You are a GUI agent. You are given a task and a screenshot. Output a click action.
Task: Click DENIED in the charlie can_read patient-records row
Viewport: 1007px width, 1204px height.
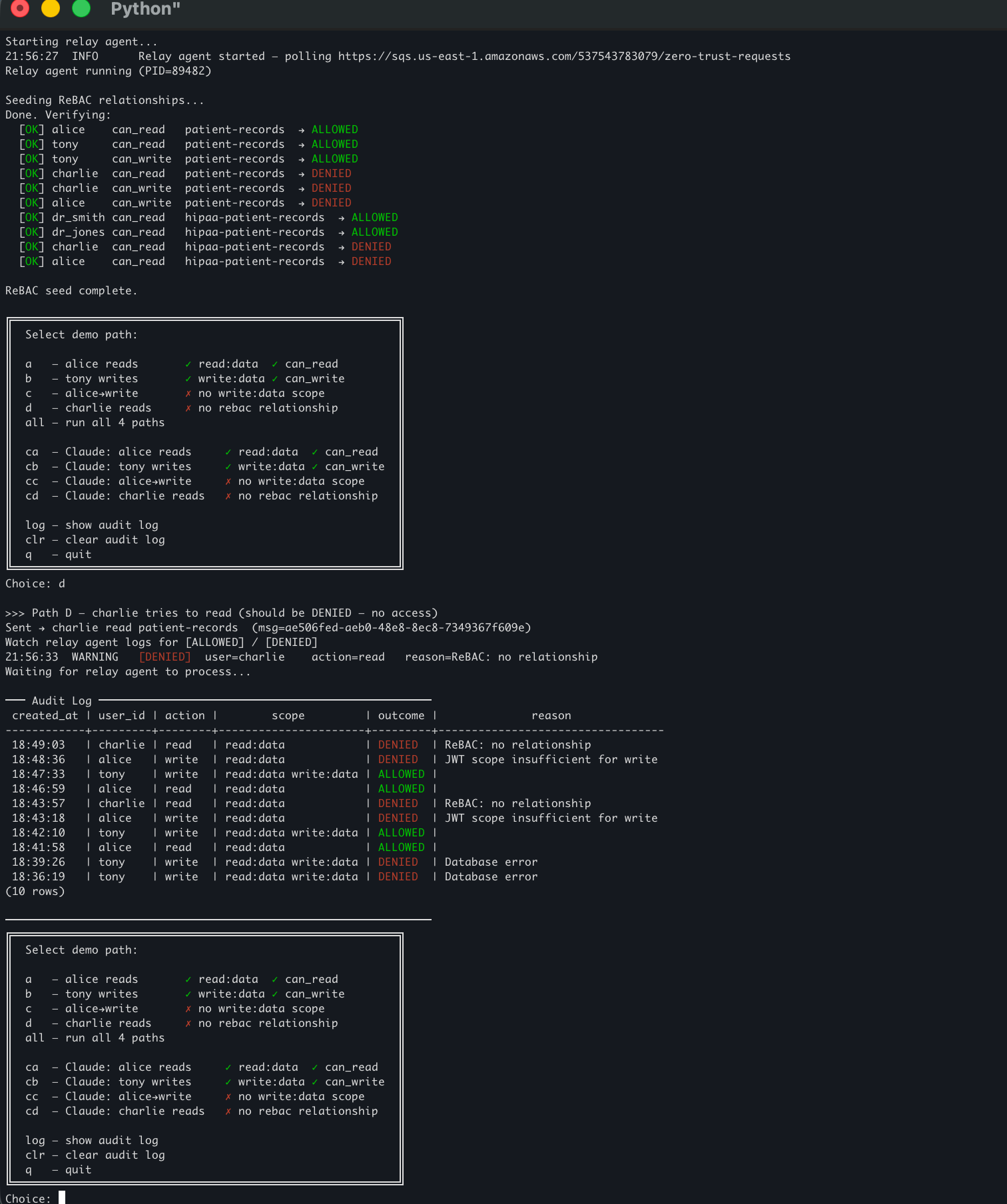(x=331, y=174)
